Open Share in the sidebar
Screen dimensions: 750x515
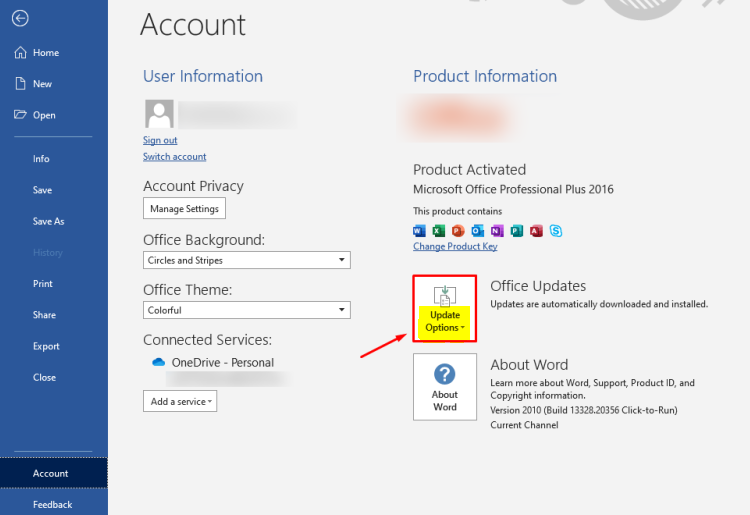[44, 315]
